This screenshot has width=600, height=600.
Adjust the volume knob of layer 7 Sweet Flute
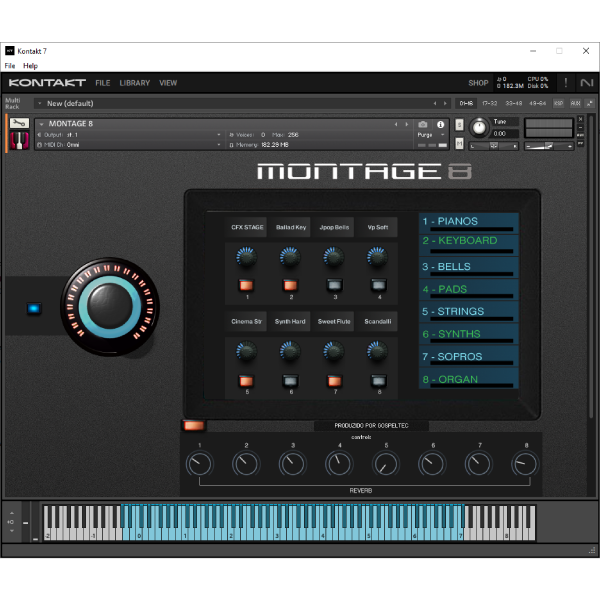tap(334, 352)
